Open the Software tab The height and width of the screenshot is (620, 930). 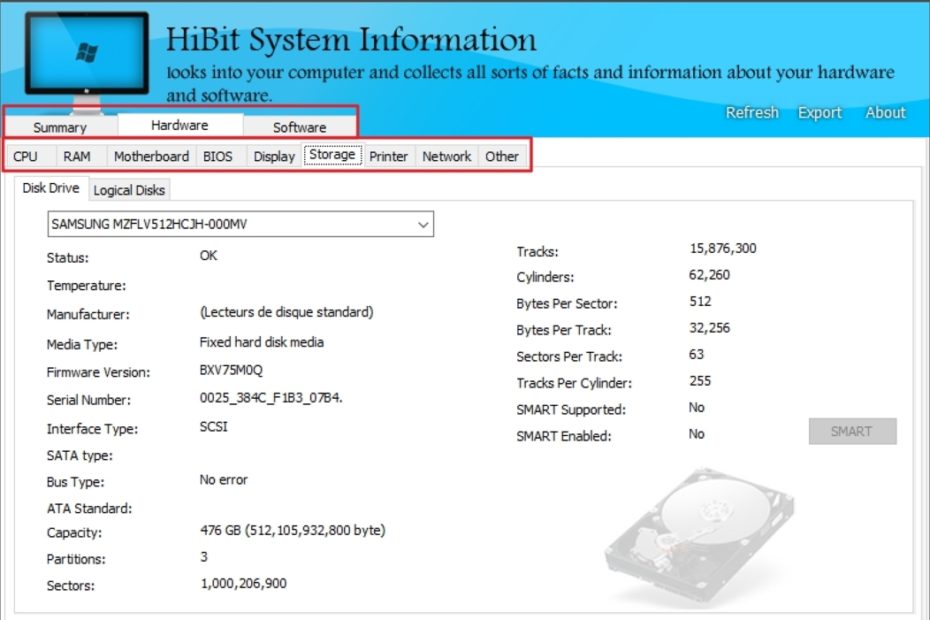pos(300,127)
